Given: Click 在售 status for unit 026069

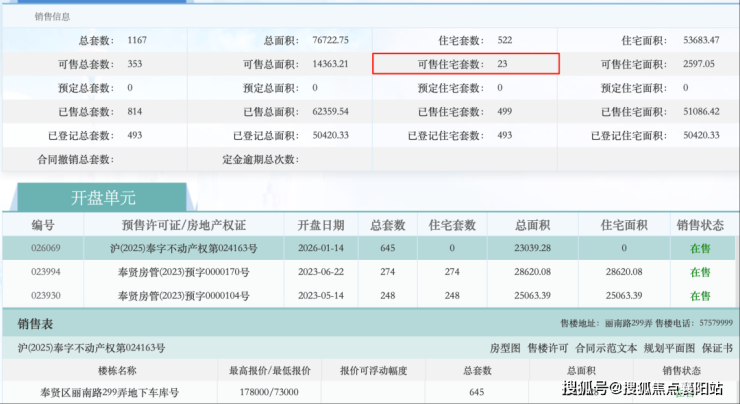Looking at the screenshot, I should [700, 247].
